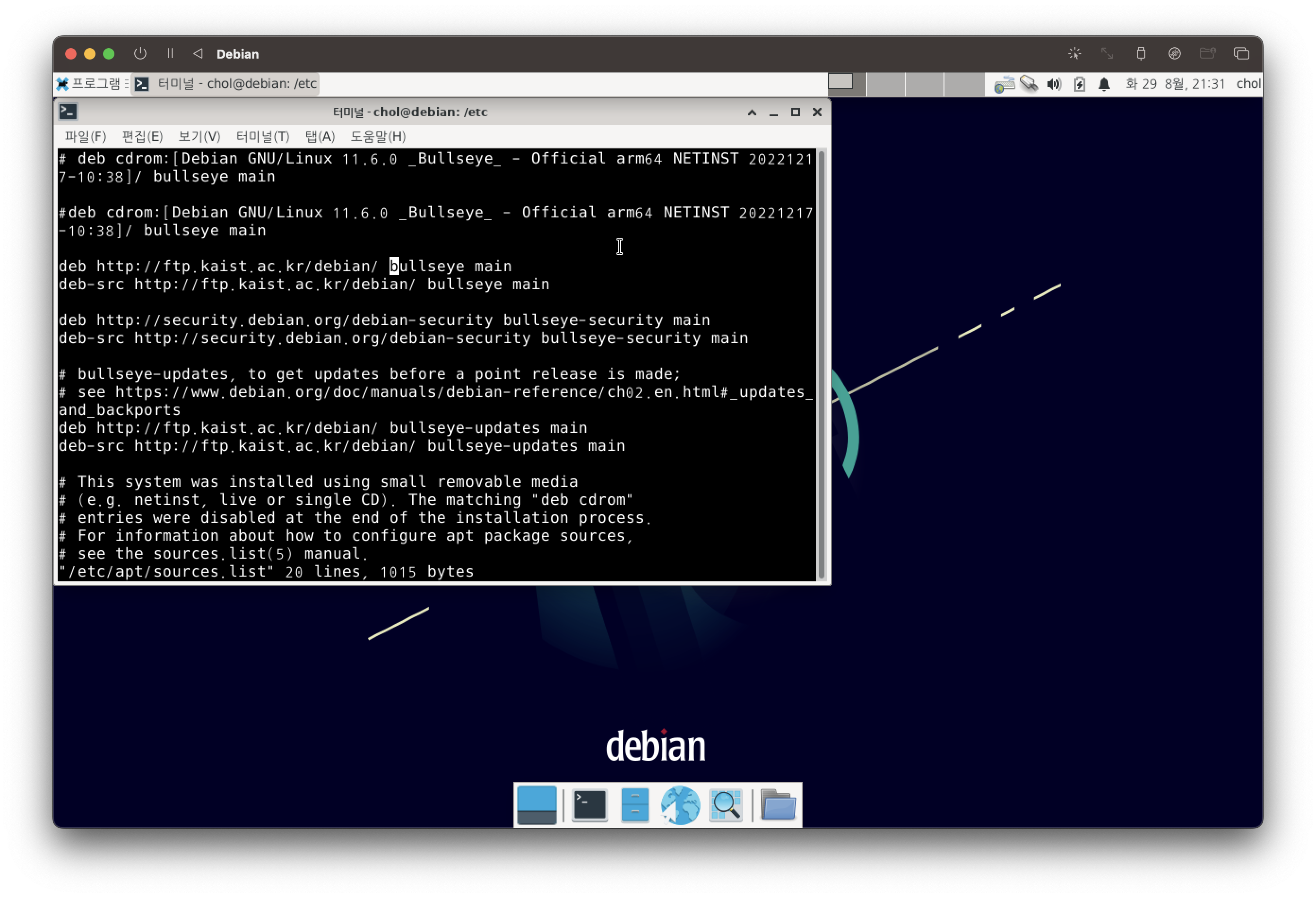Open the notifications bell icon
The height and width of the screenshot is (898, 1316).
(1104, 84)
